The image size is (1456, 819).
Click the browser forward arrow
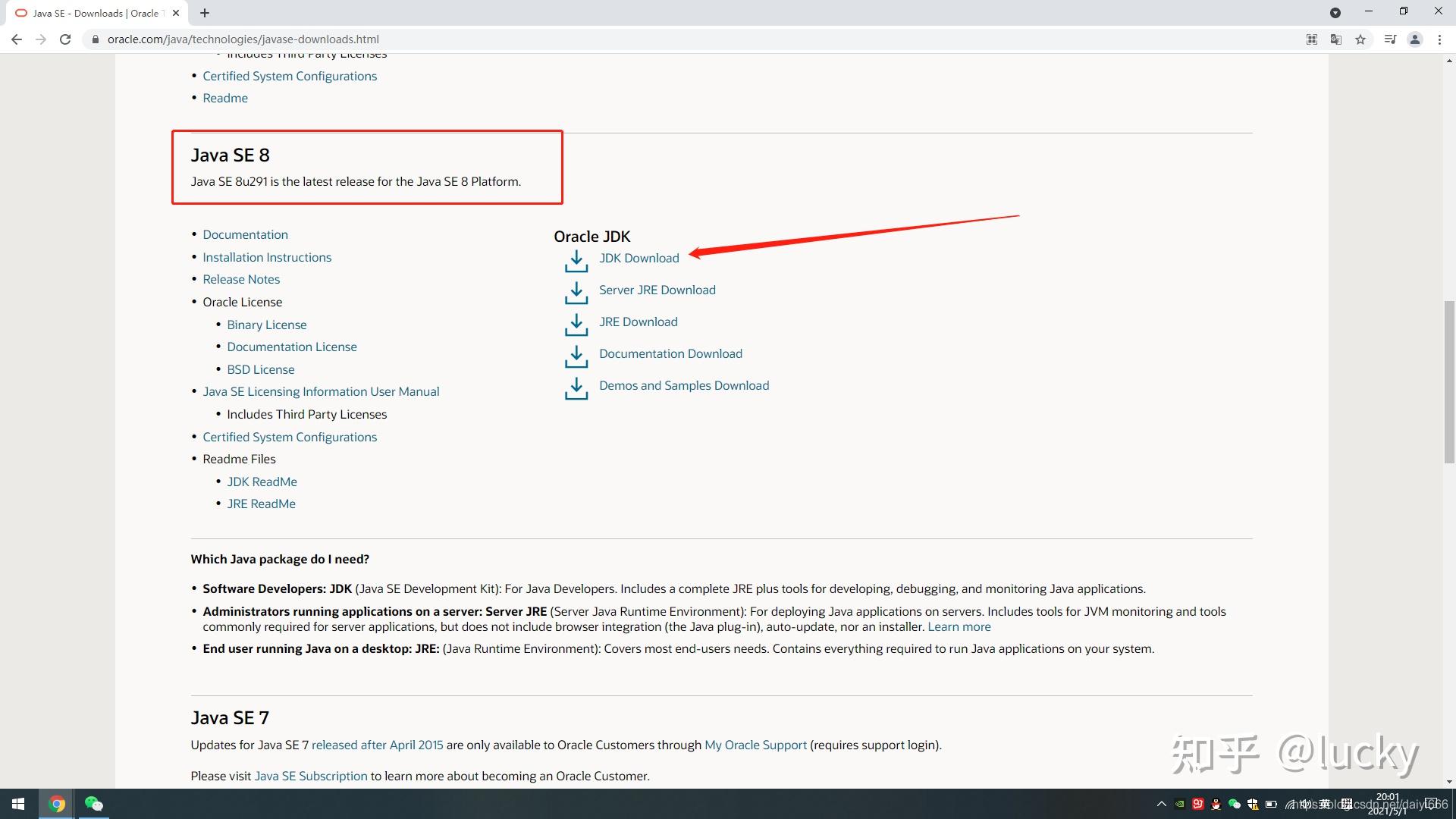(x=41, y=39)
